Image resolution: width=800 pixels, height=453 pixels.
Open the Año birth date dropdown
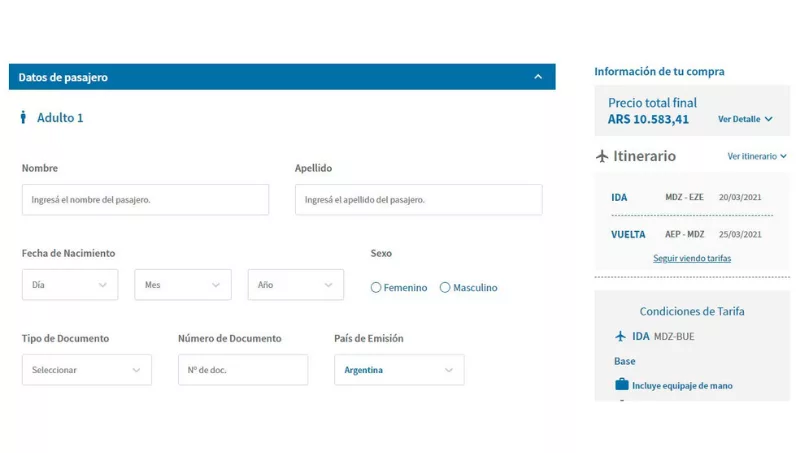coord(296,285)
